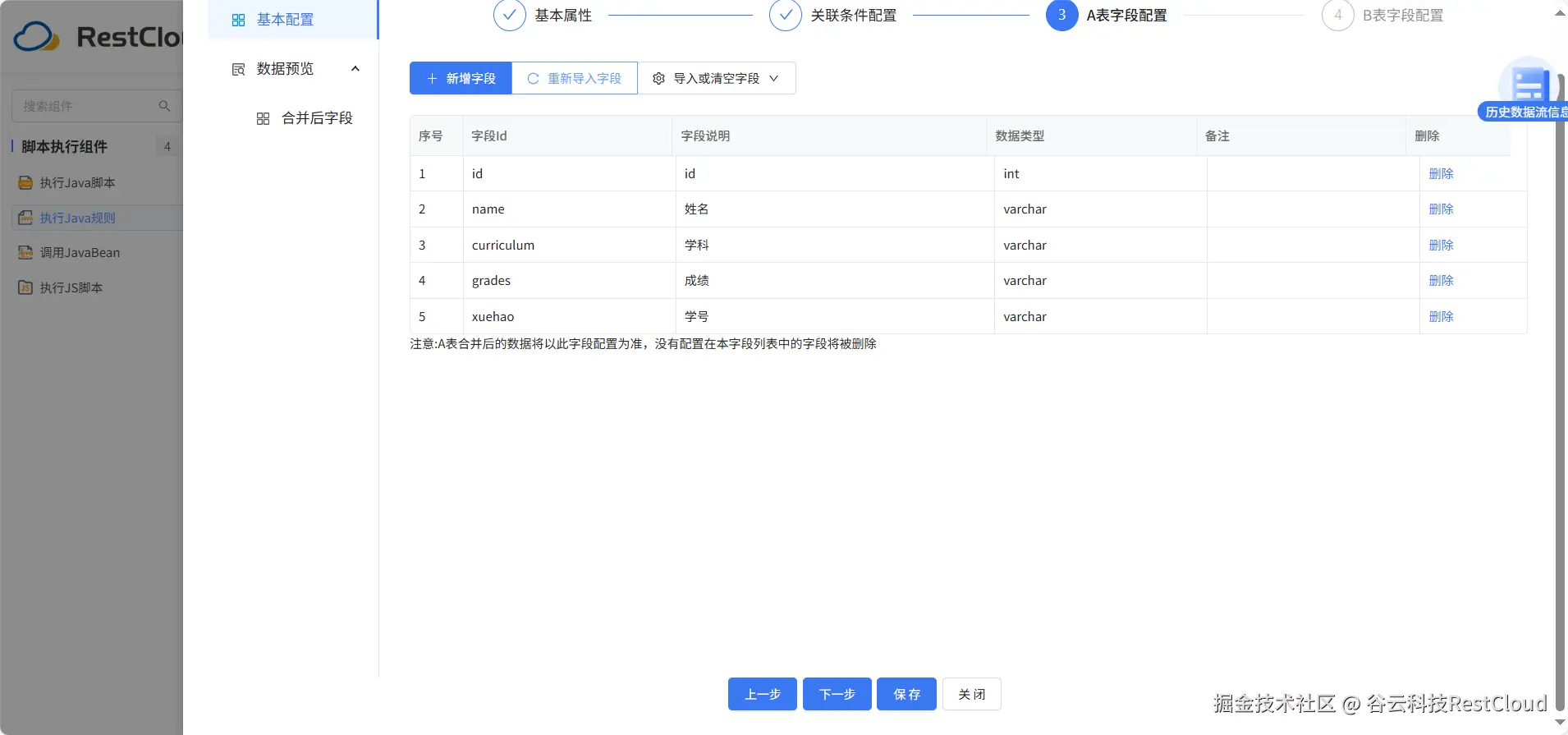
Task: Jump to 关联条件配置 step
Action: pos(786,16)
